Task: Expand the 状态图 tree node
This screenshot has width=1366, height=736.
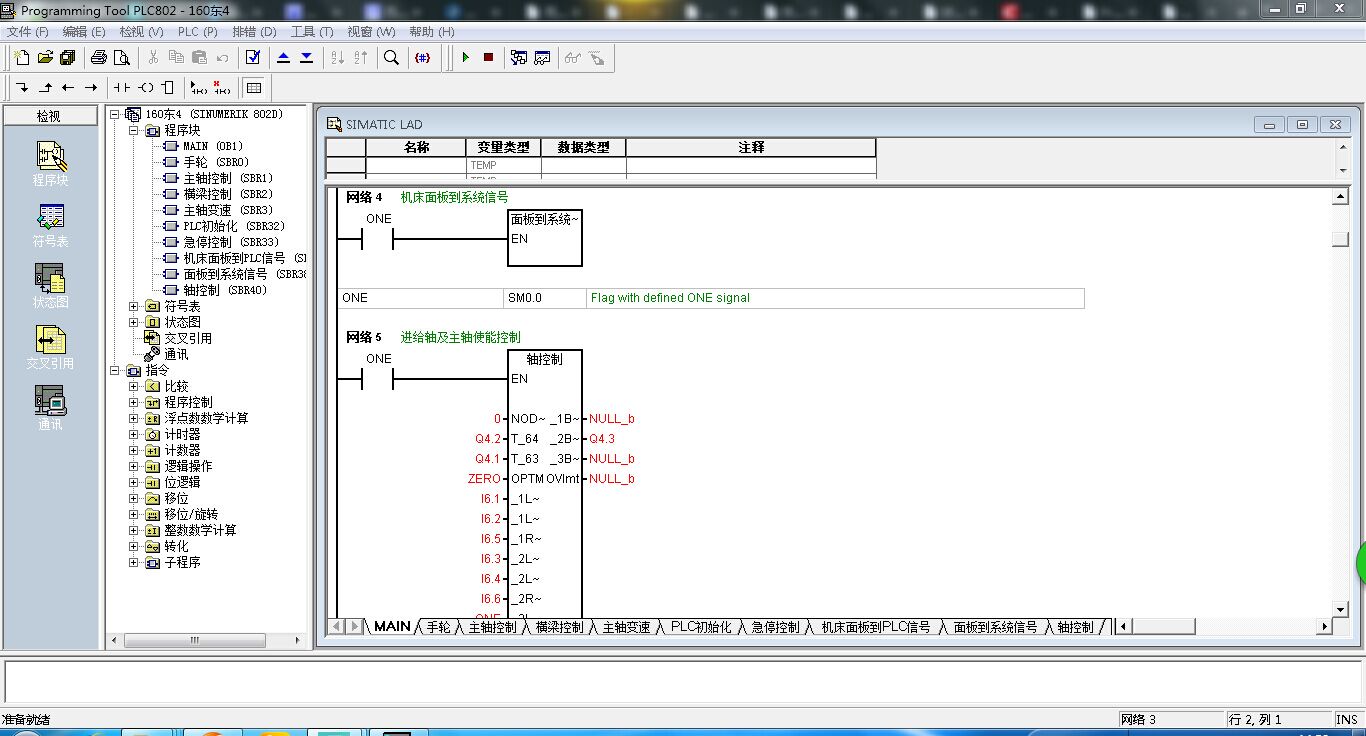Action: 134,322
